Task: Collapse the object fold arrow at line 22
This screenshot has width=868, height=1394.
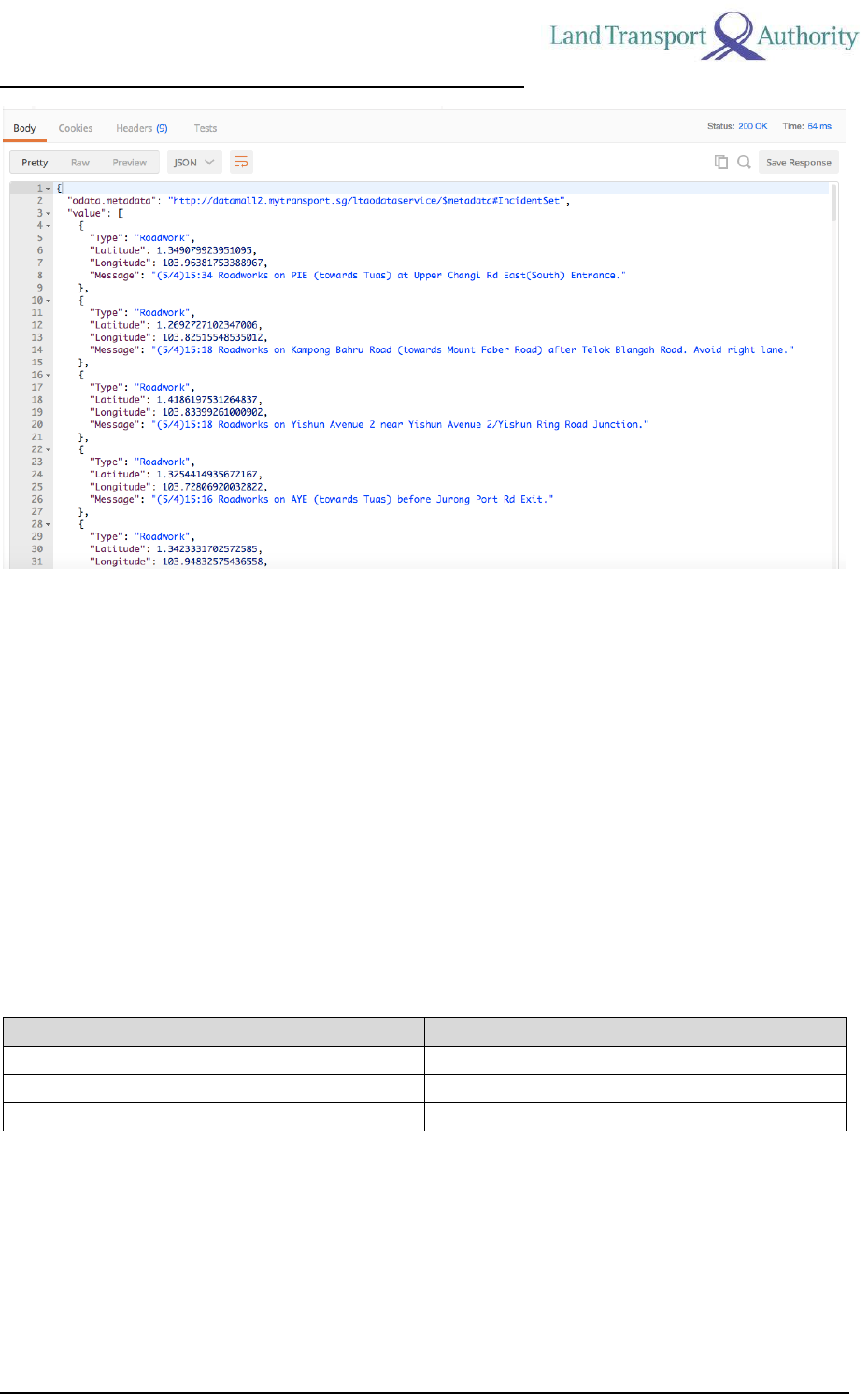Action: [49, 450]
